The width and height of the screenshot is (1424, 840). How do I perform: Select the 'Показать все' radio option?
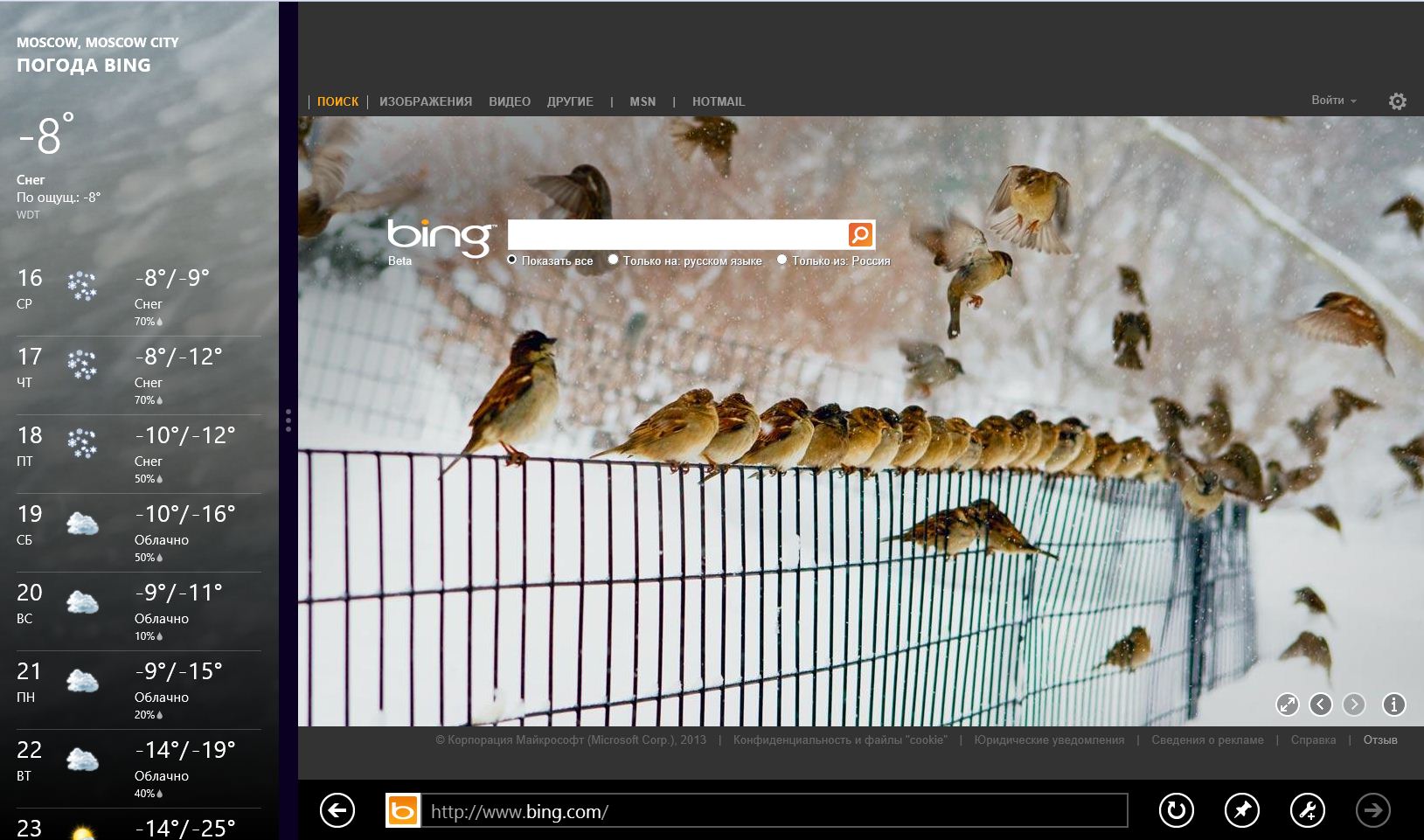512,260
